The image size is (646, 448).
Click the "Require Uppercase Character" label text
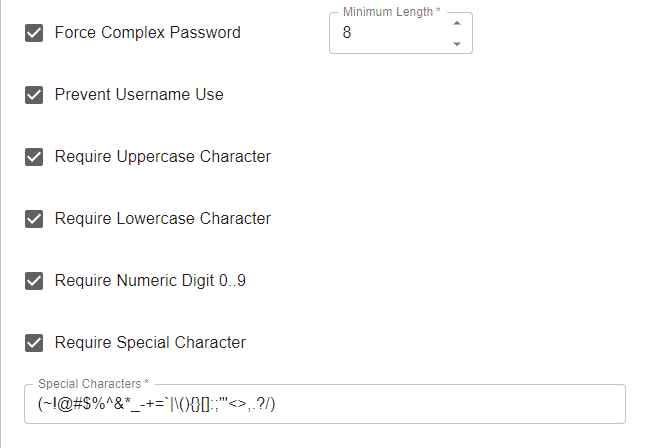(162, 157)
